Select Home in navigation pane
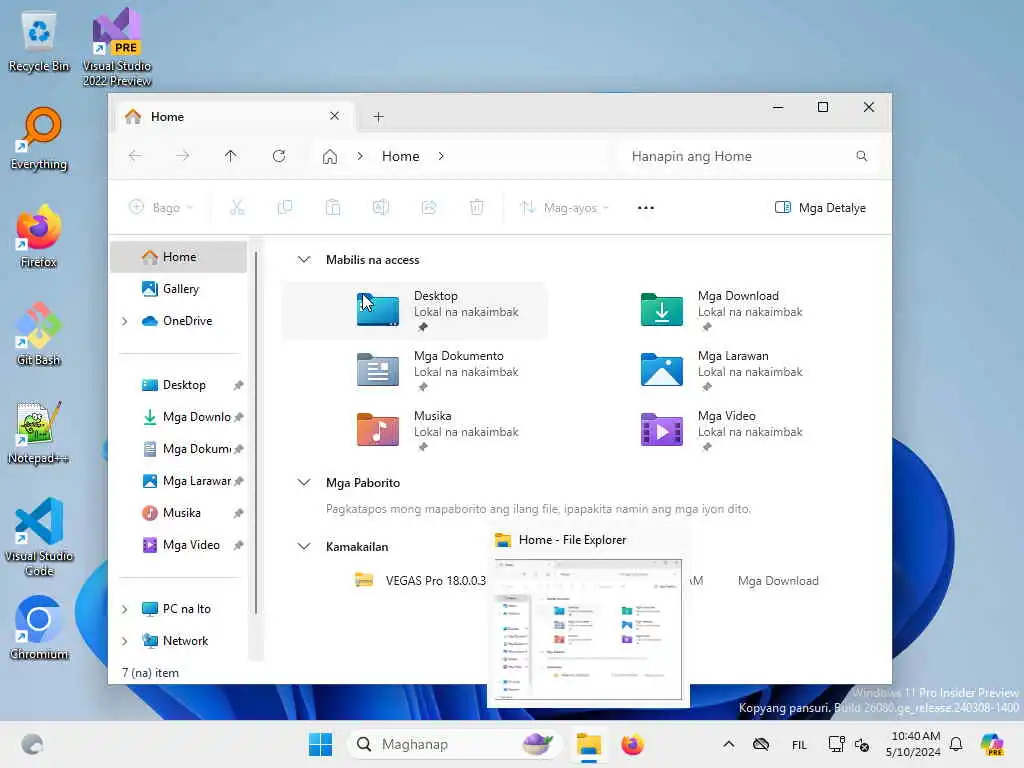 tap(179, 257)
